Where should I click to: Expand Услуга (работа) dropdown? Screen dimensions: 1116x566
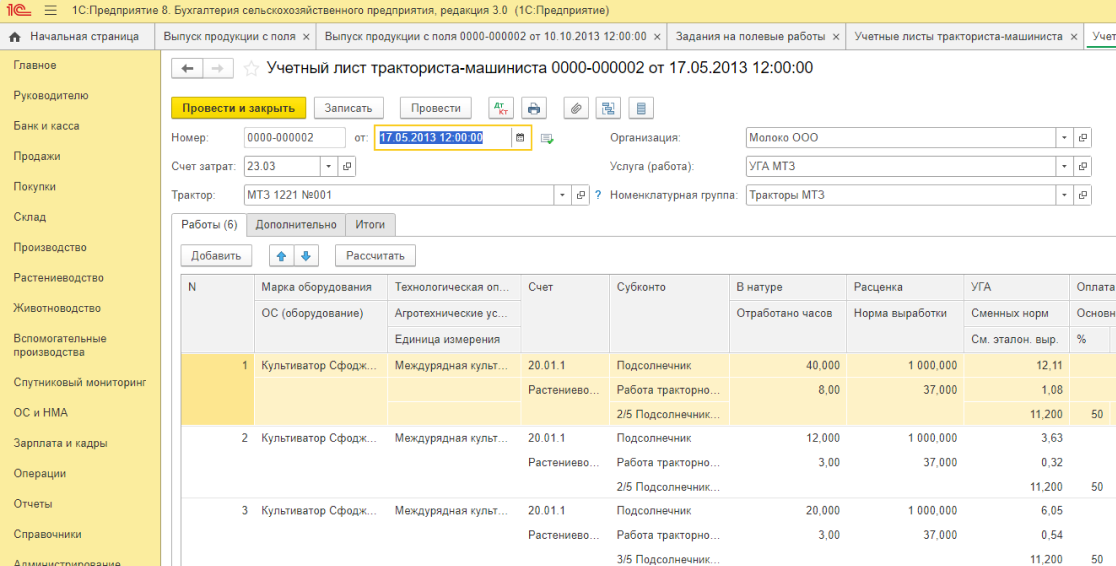pos(1064,166)
